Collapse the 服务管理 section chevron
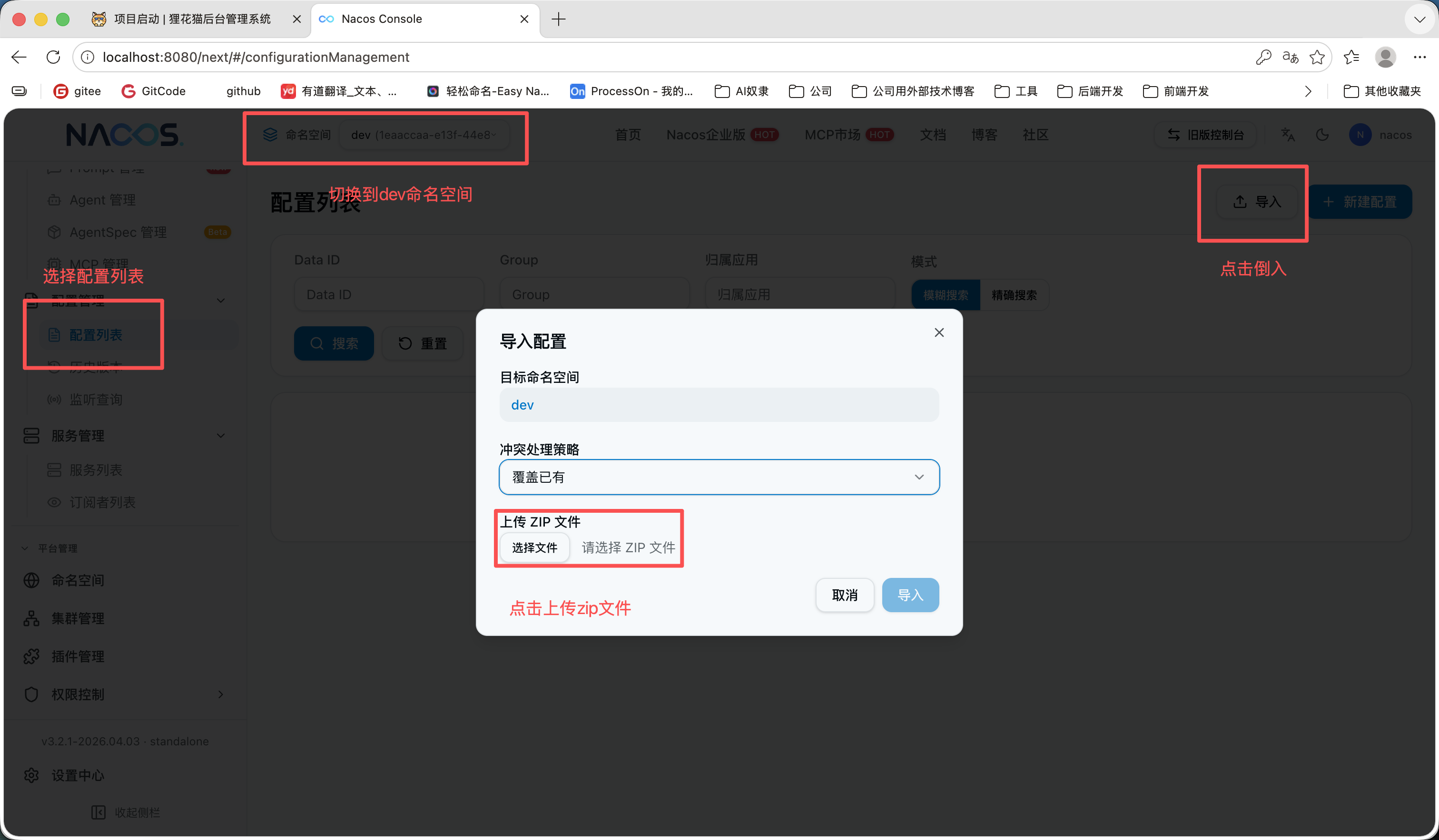This screenshot has height=840, width=1439. [x=220, y=435]
